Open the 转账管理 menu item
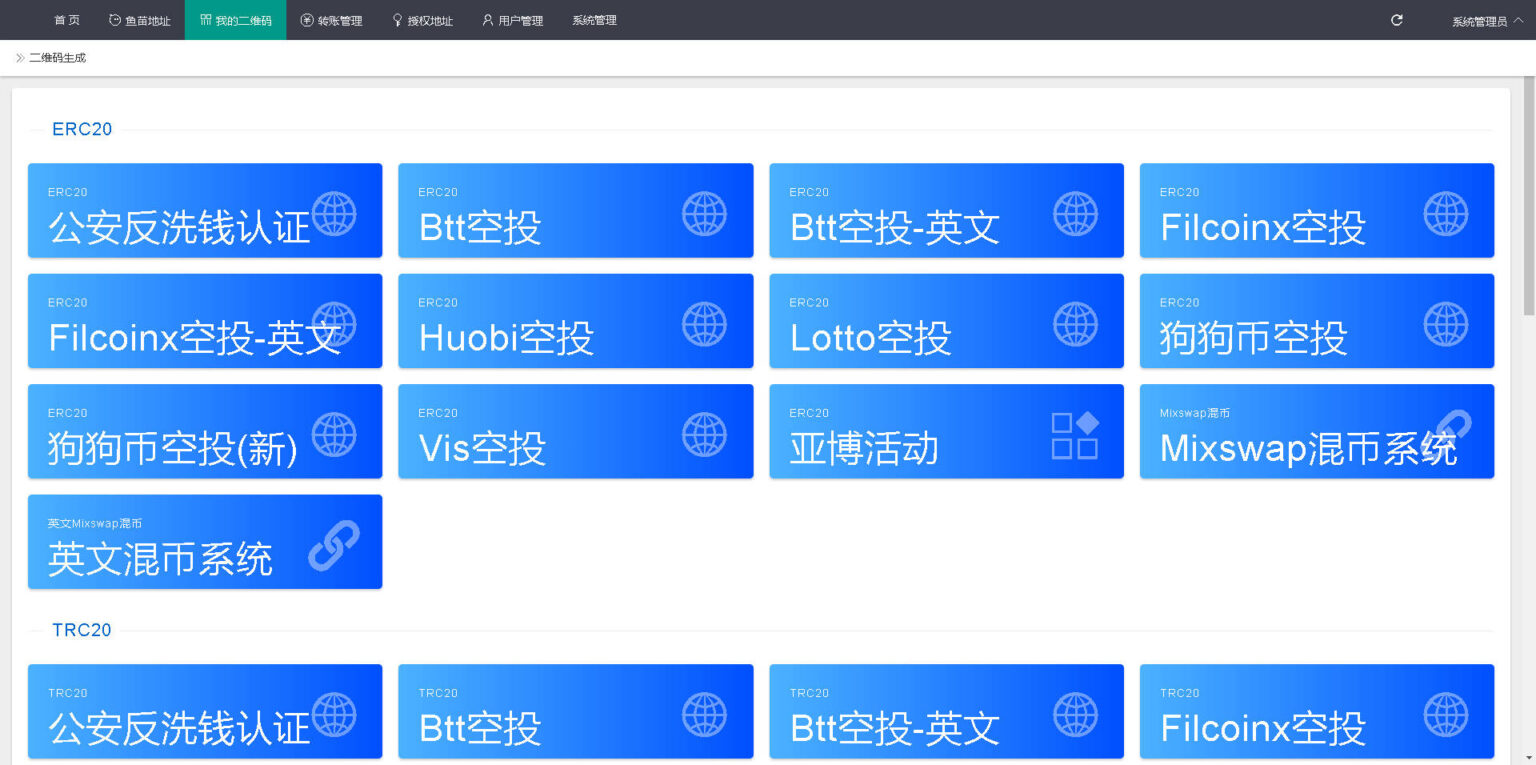This screenshot has height=765, width=1536. (331, 20)
